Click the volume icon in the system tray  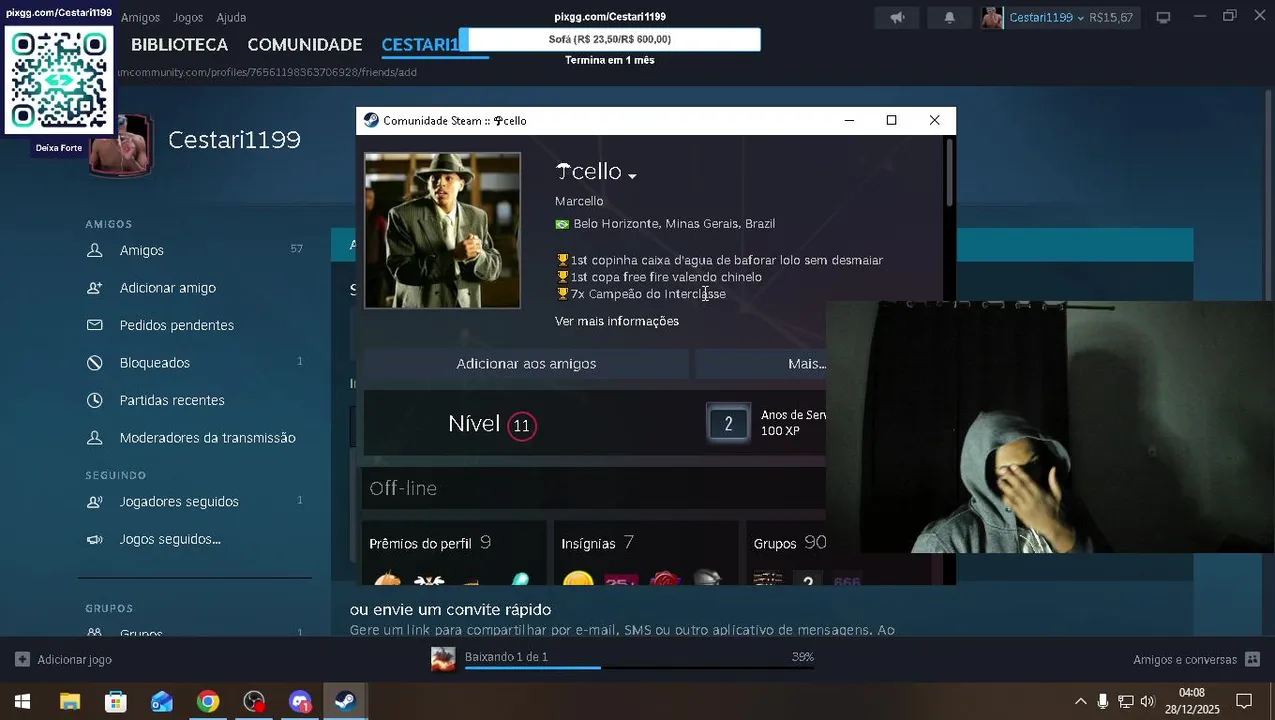(x=1147, y=702)
